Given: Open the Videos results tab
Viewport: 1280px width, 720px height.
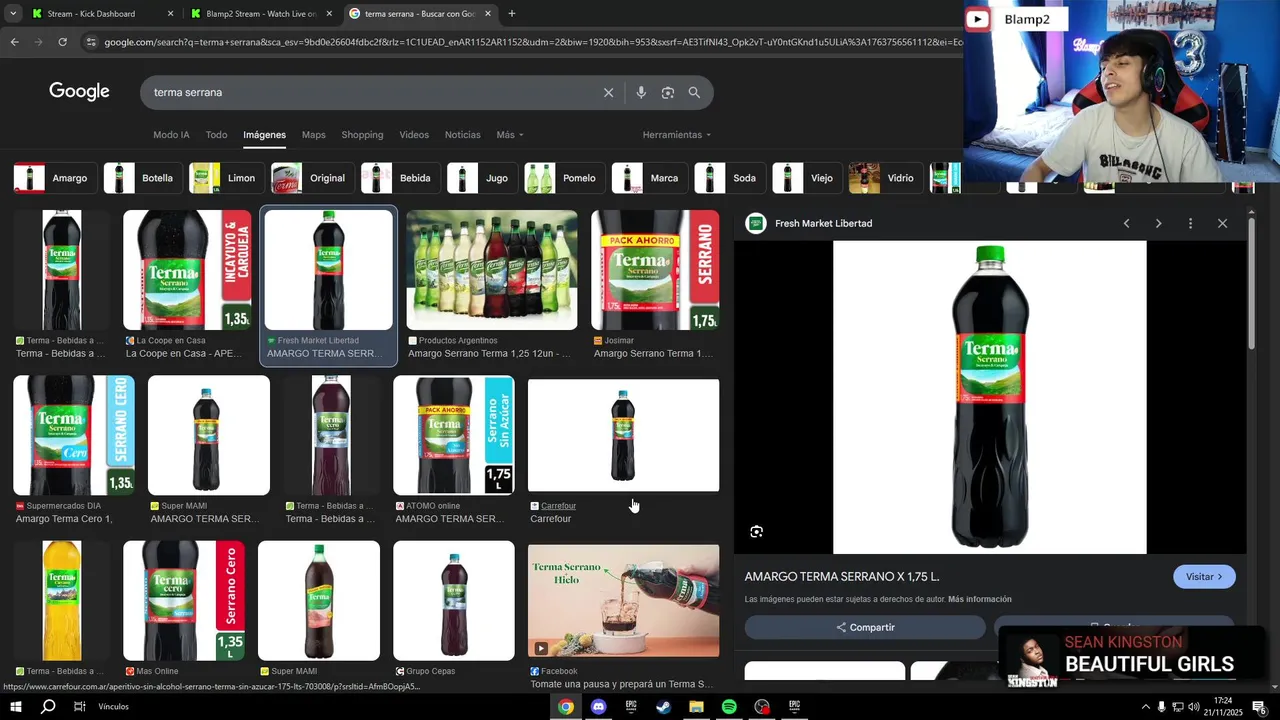Looking at the screenshot, I should (x=414, y=135).
